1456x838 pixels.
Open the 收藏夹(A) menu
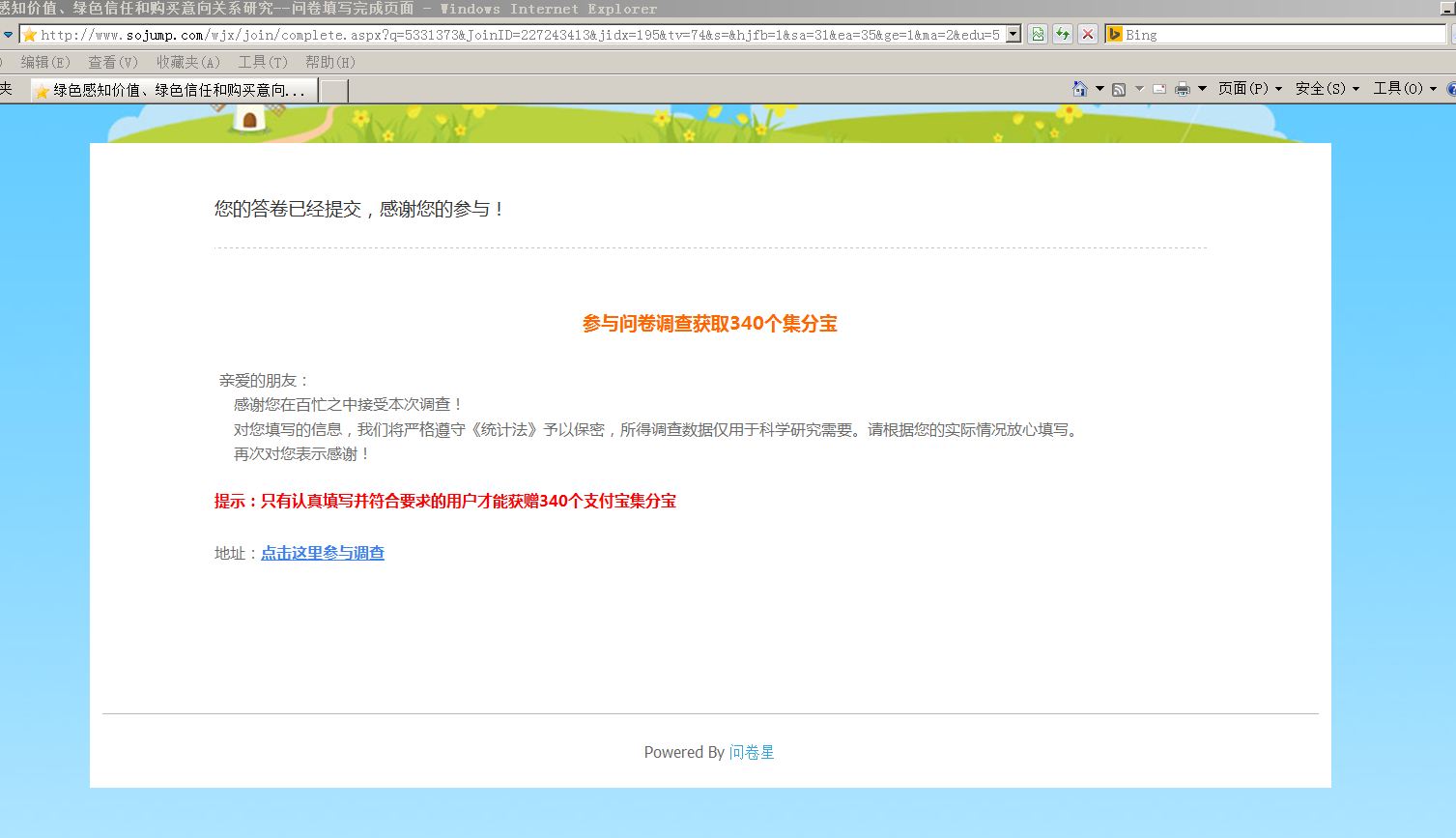[x=188, y=62]
